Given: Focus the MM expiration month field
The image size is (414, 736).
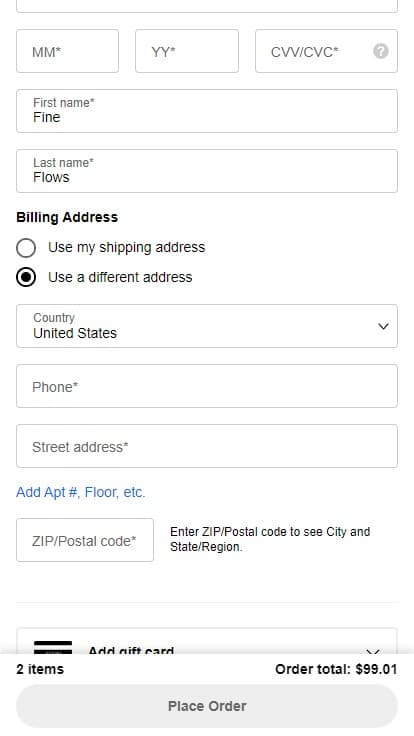Looking at the screenshot, I should pos(68,51).
